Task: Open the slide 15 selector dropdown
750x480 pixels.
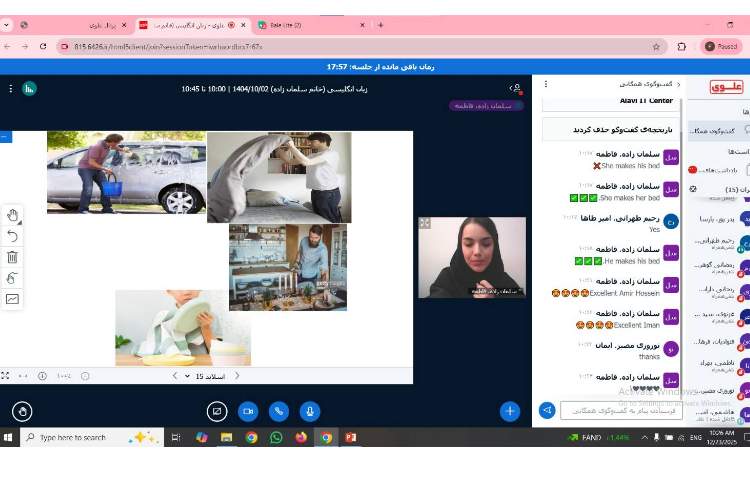Action: tap(206, 376)
